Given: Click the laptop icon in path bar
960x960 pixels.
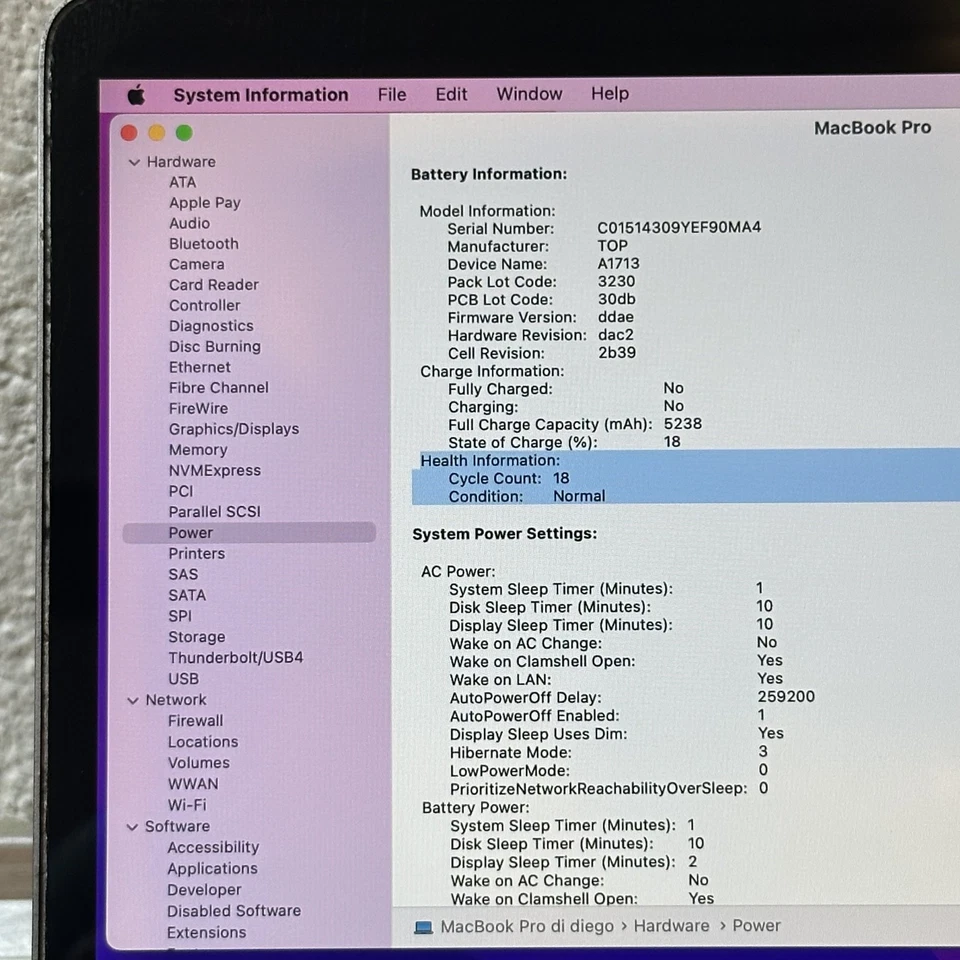Looking at the screenshot, I should point(423,928).
